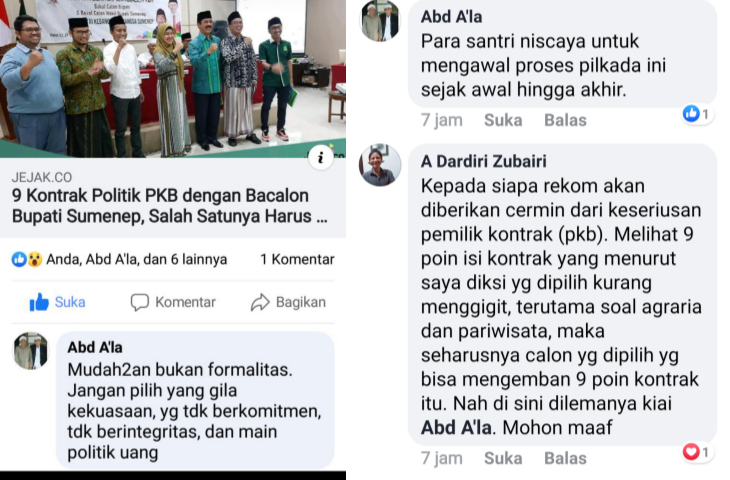Screen dimensions: 730x480
Task: Open the like and wow reactions summary
Action: pos(120,259)
